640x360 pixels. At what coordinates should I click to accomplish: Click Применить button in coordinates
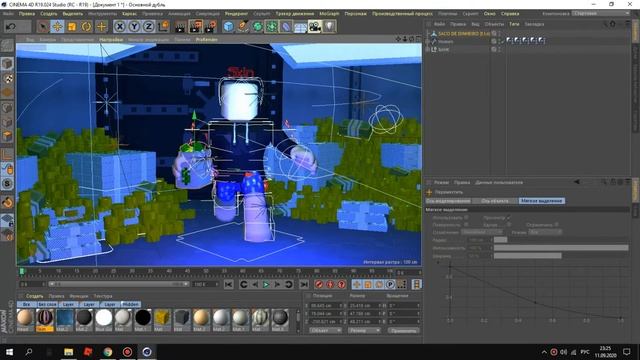click(x=404, y=331)
